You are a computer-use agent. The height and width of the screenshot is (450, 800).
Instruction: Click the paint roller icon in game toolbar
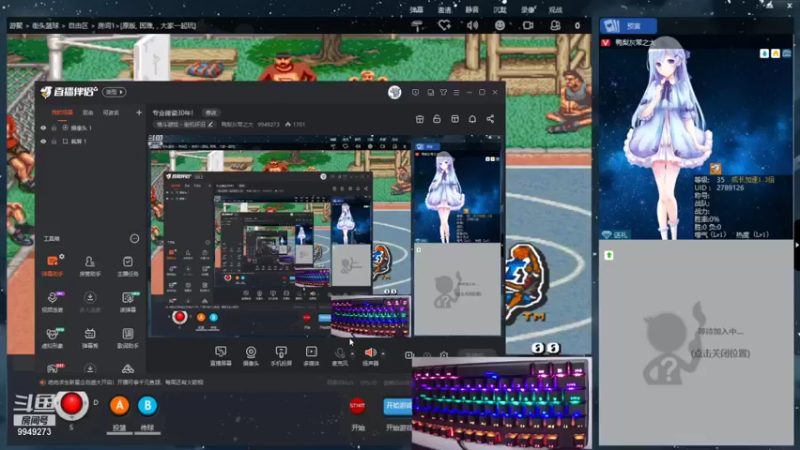[x=417, y=25]
